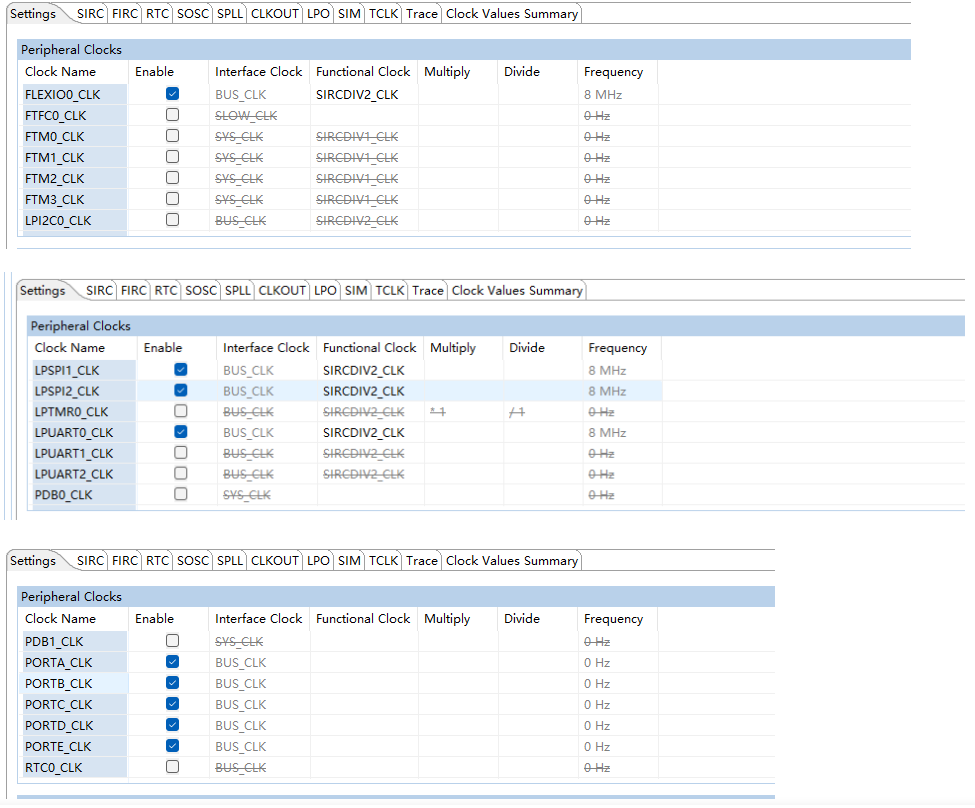This screenshot has width=975, height=808.
Task: Check the LPUART1_CLK enable box
Action: tap(180, 453)
